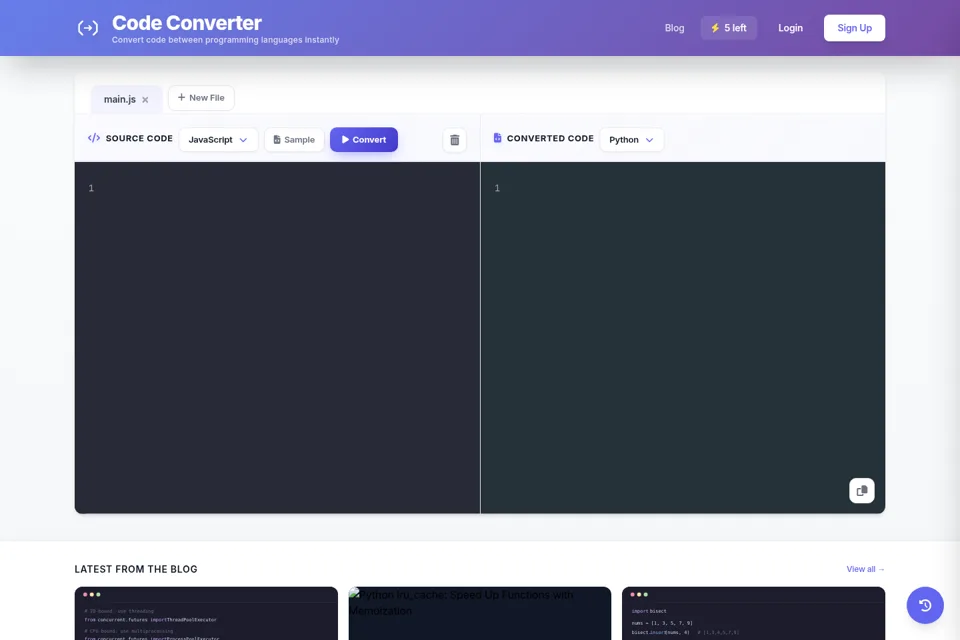Viewport: 960px width, 640px height.
Task: Open the Python lru_cache blog post
Action: [480, 613]
